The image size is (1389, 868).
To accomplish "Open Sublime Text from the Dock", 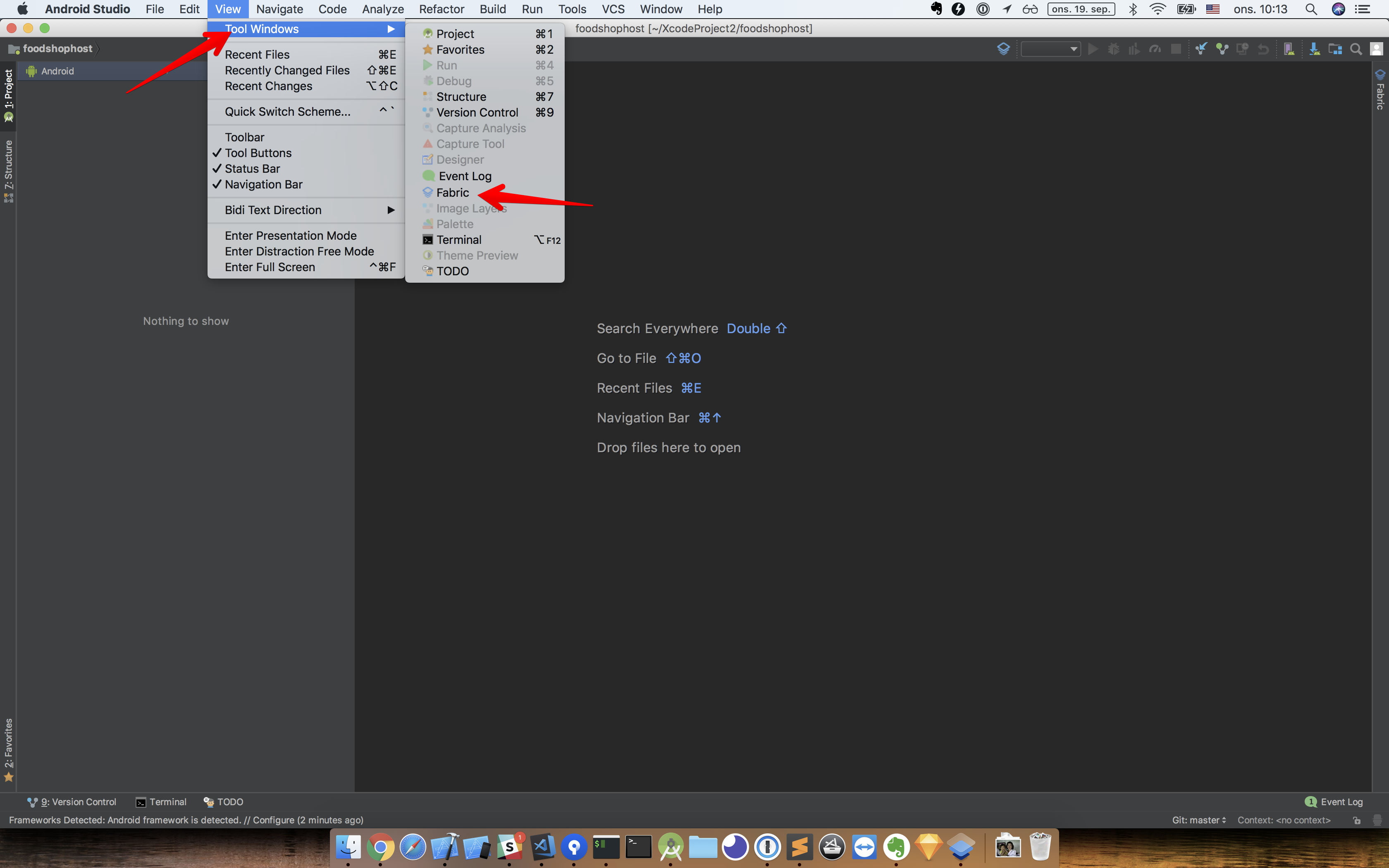I will pos(800,846).
